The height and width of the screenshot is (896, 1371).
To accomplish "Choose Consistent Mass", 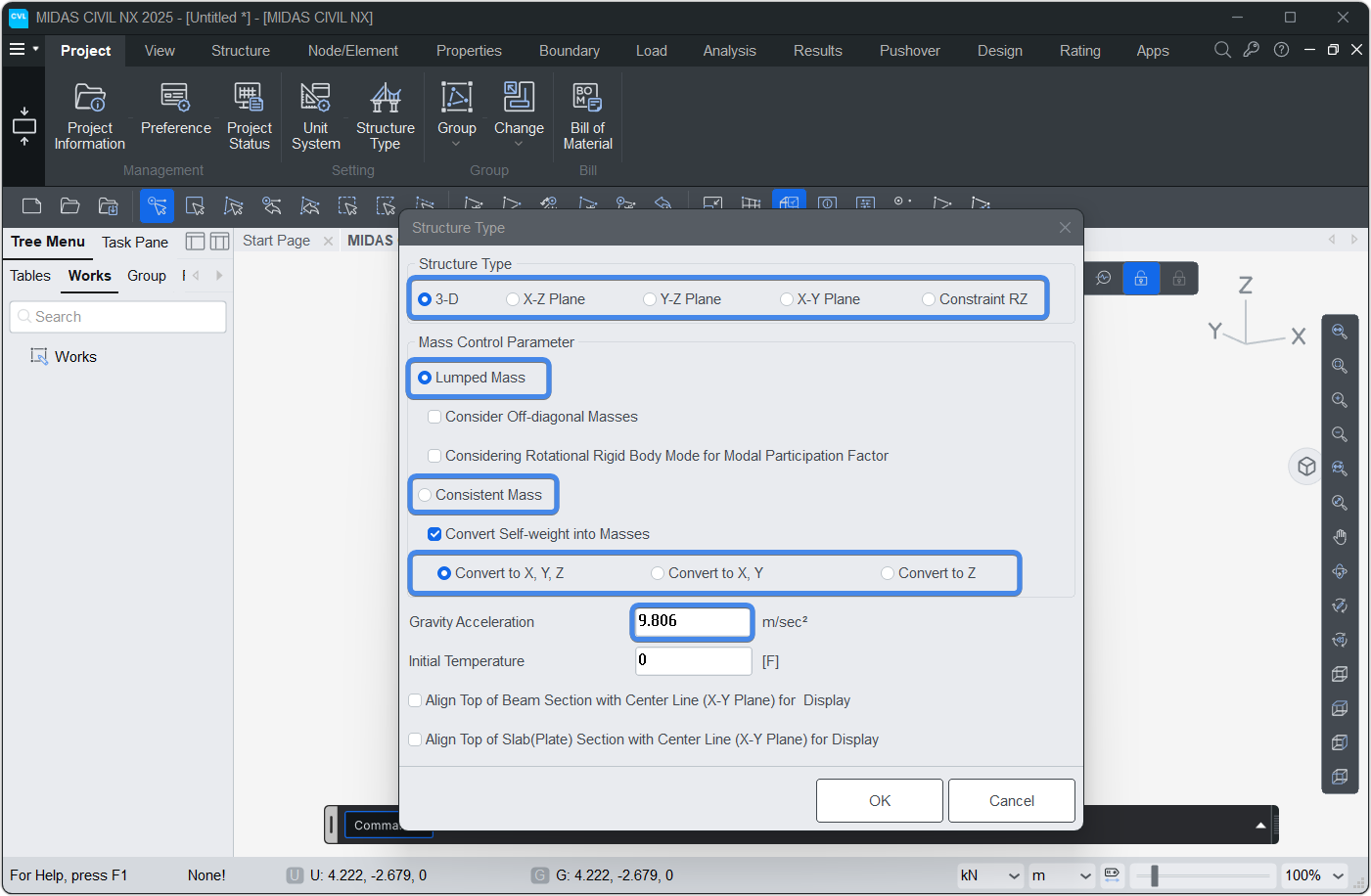I will coord(480,495).
